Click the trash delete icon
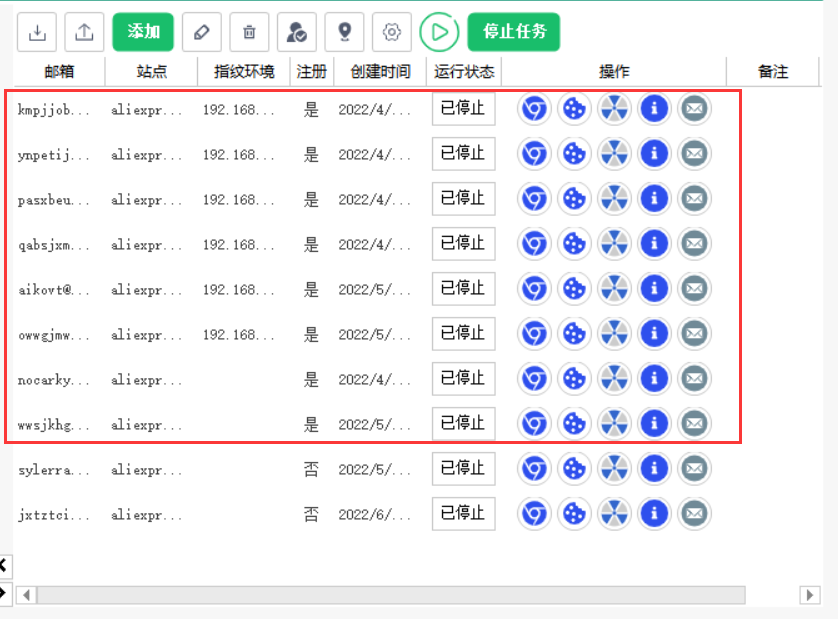Viewport: 838px width, 619px height. point(249,32)
